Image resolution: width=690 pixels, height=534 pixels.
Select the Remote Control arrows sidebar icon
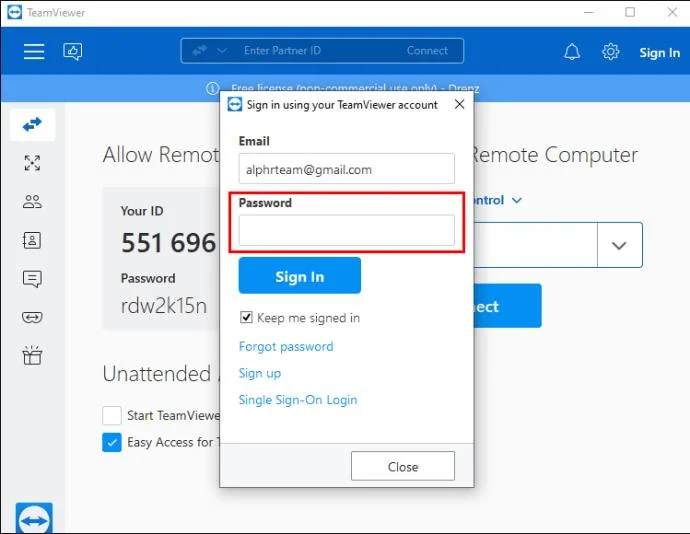click(x=32, y=125)
